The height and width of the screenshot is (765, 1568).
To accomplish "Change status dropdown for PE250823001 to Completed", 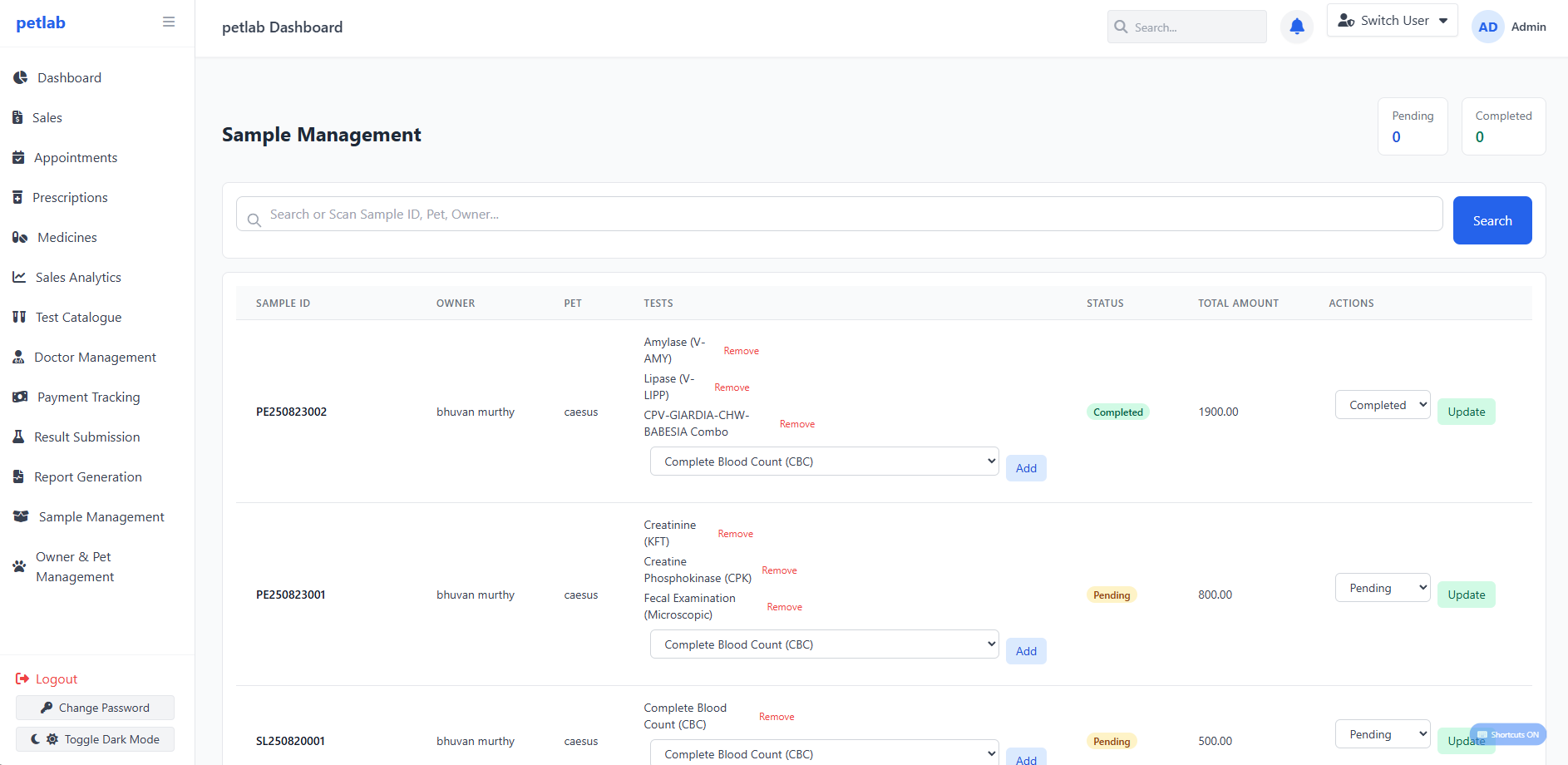I will tap(1382, 587).
